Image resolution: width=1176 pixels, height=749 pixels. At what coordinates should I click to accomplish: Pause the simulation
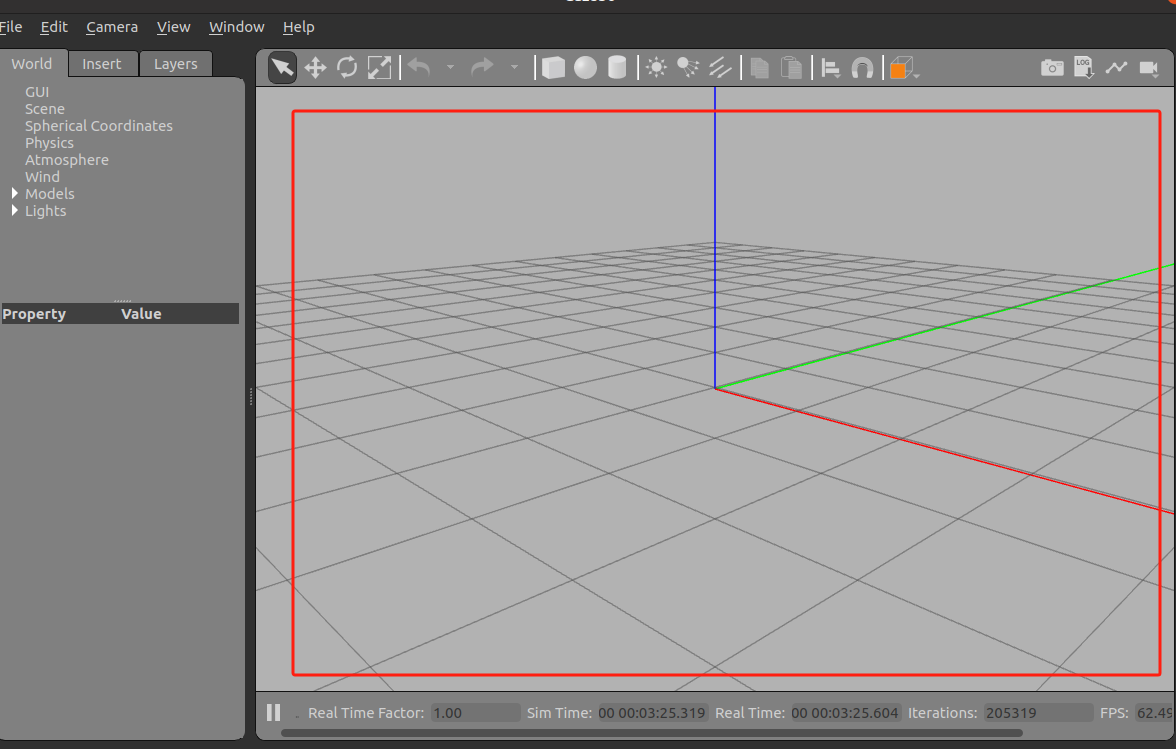point(274,712)
